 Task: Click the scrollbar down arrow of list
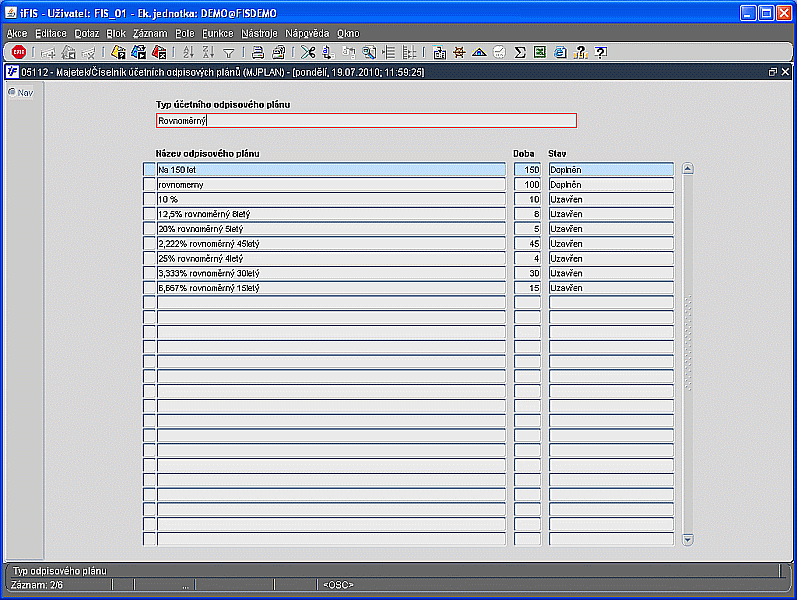coord(687,540)
